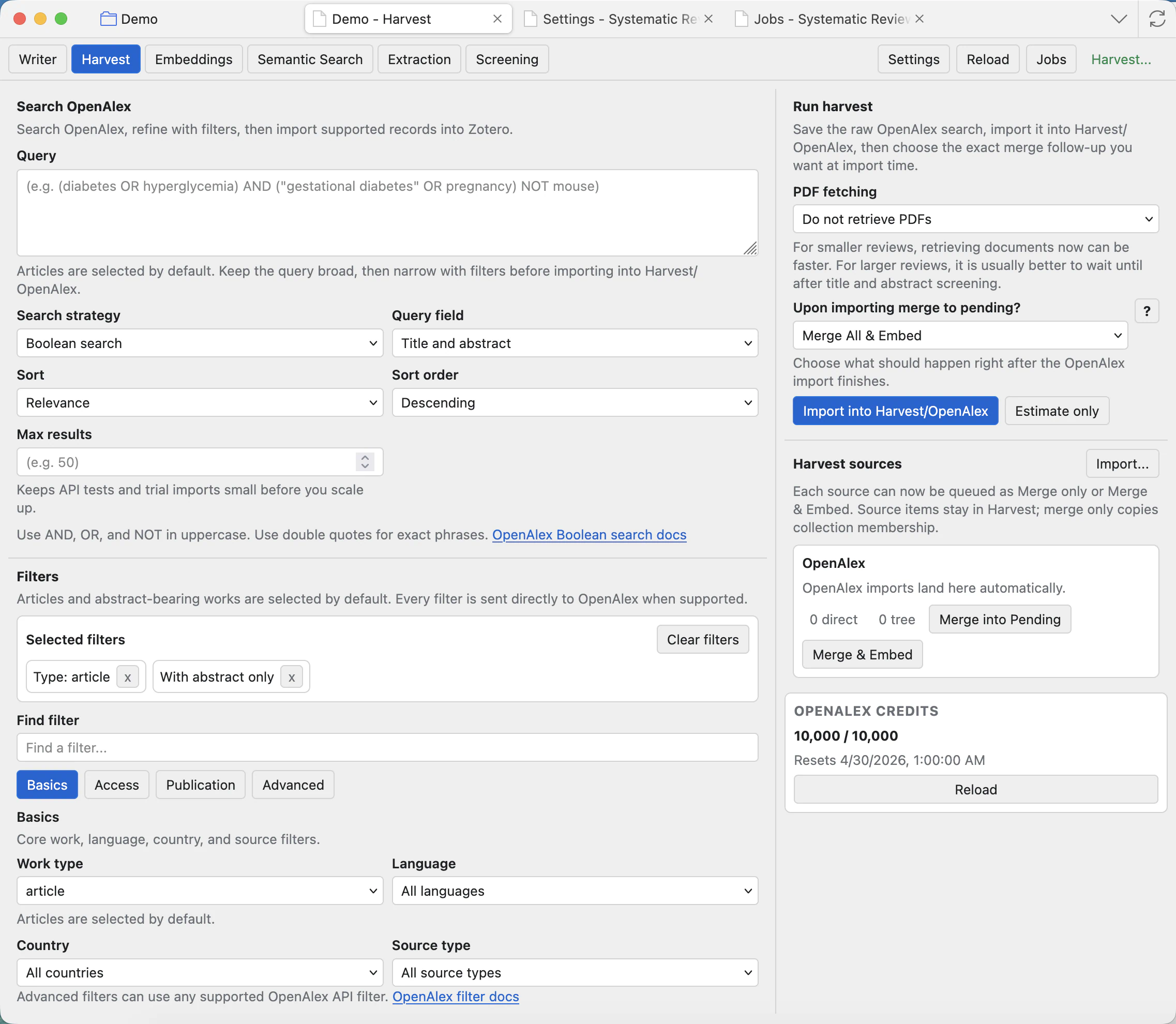Open OpenAlex Boolean search docs link
The image size is (1176, 1024).
[589, 535]
